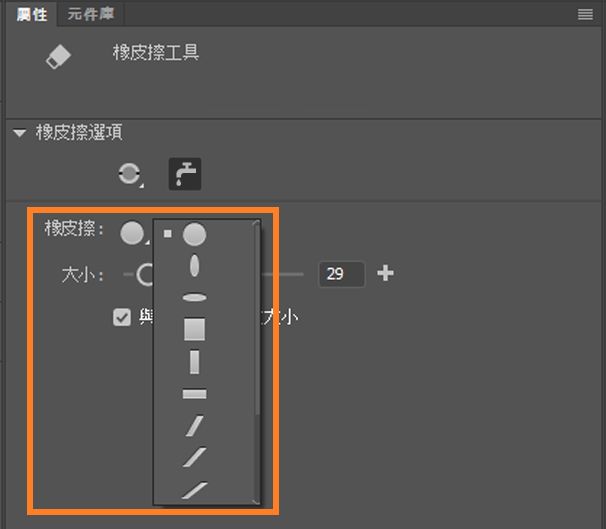Screen dimensions: 606x529
Task: Select the horizontal rectangle eraser shape
Action: point(194,394)
